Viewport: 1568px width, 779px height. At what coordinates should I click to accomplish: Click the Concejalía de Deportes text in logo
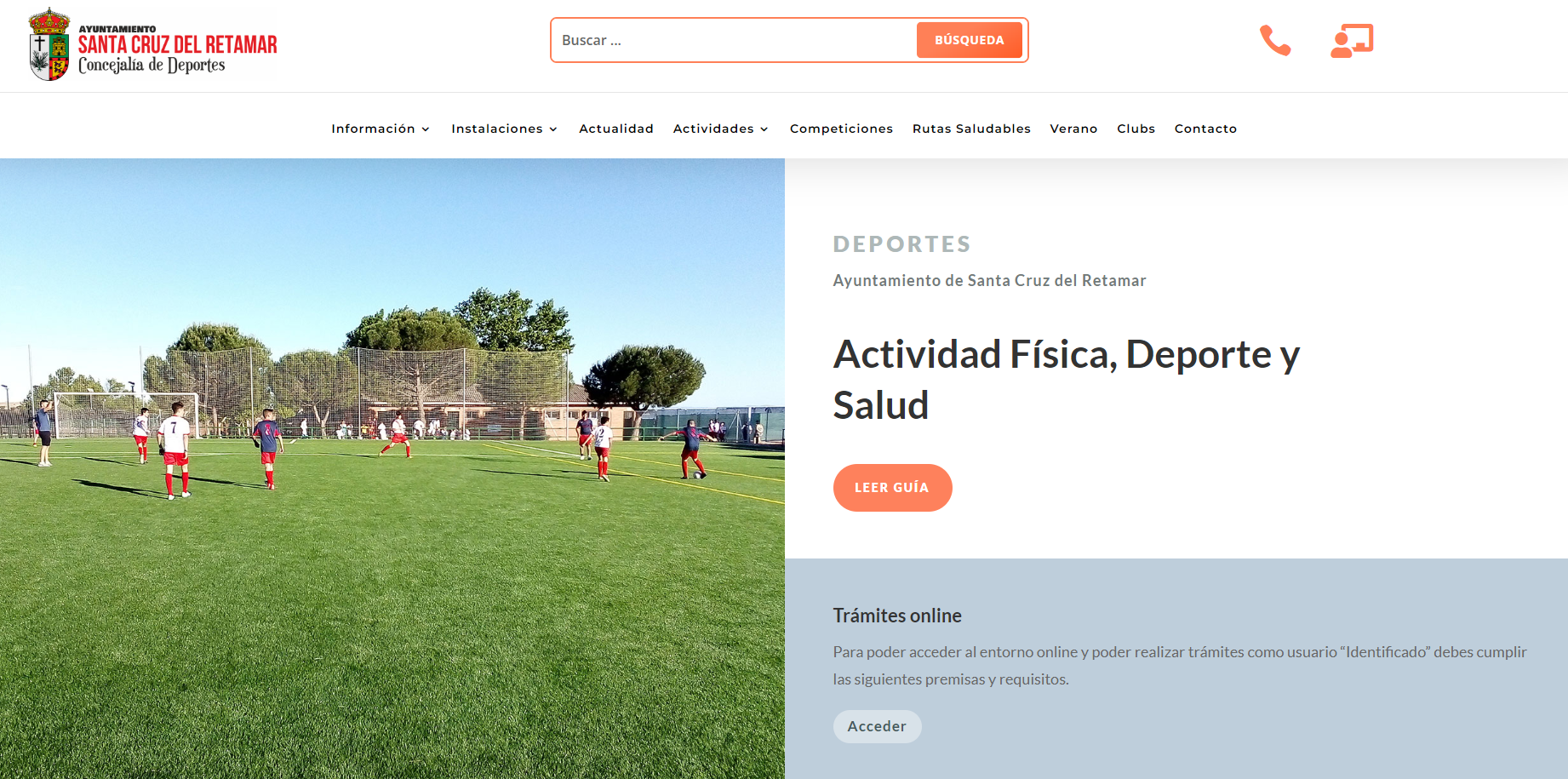pos(152,66)
